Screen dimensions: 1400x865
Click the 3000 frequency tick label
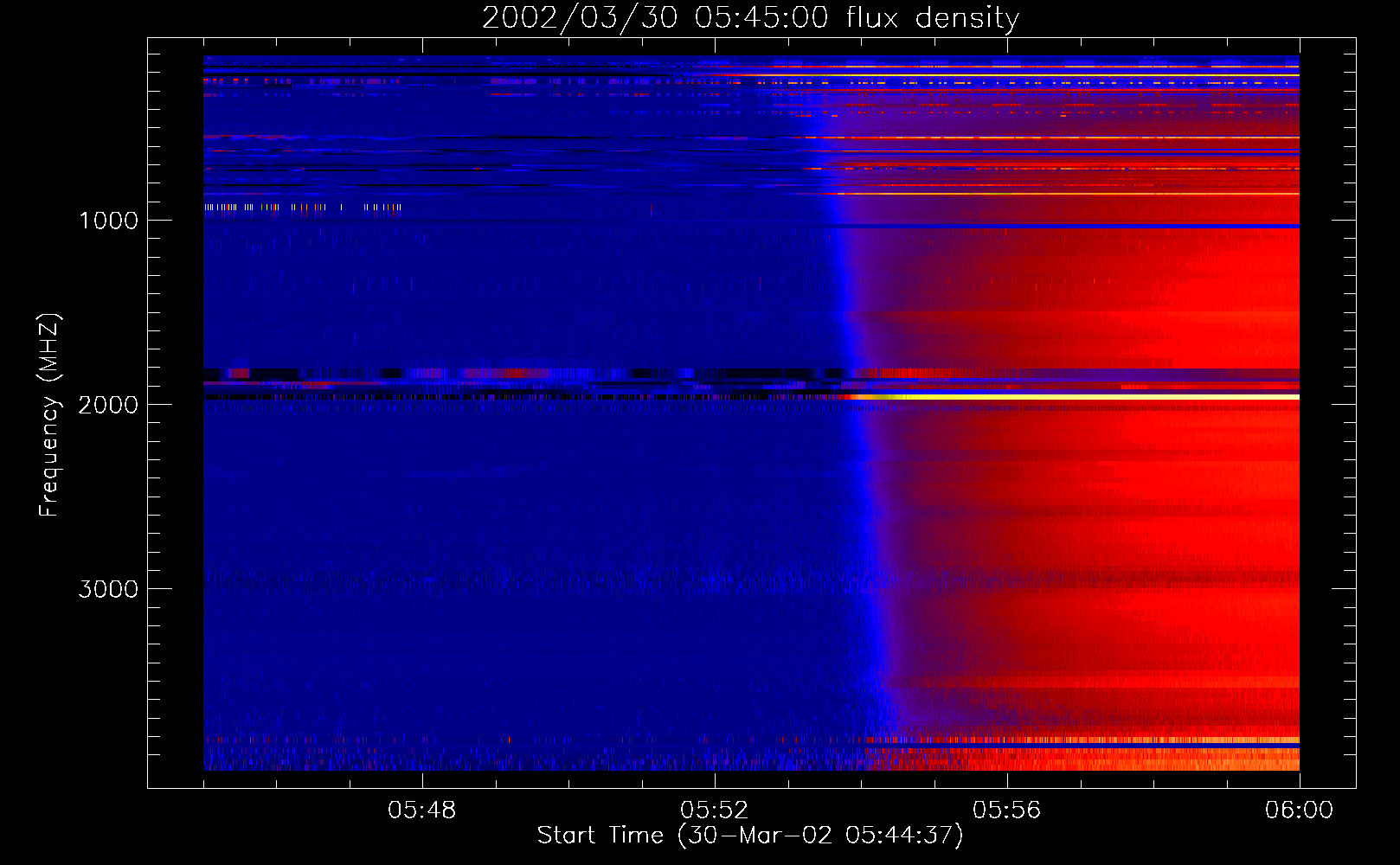[108, 589]
